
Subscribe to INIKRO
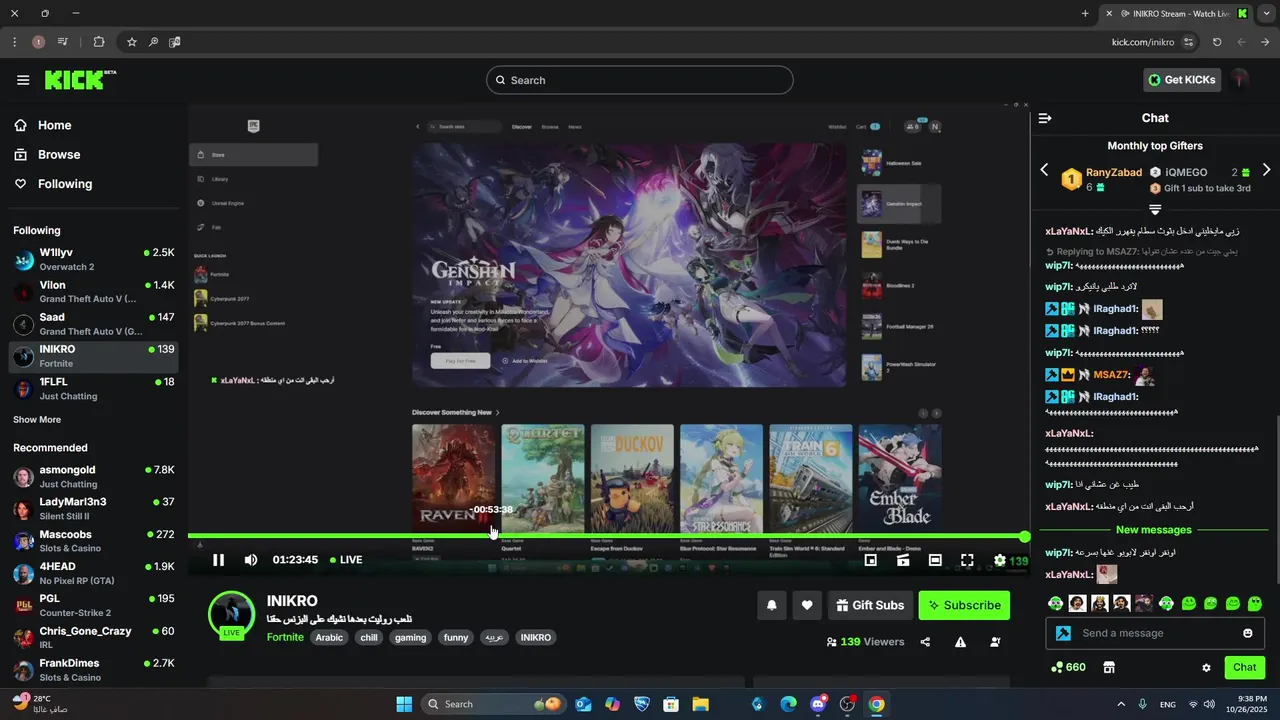click(x=964, y=605)
